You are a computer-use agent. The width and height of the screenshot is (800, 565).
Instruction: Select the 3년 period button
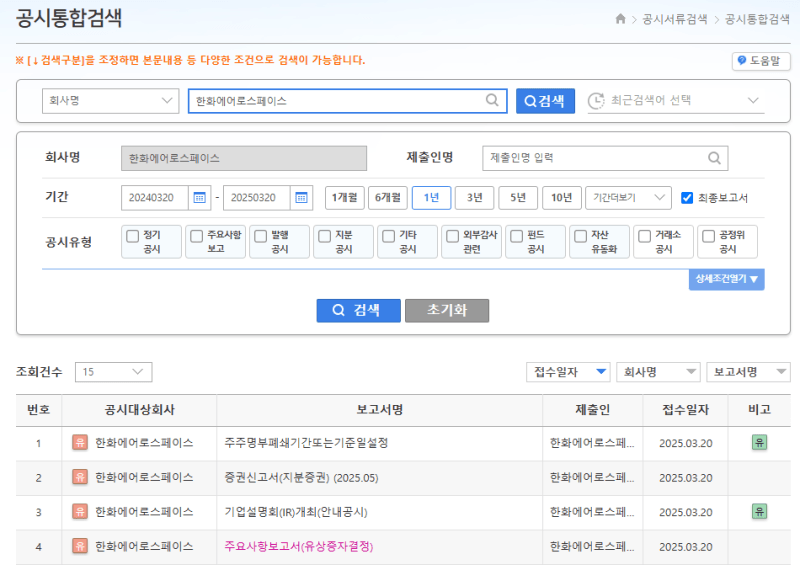(x=474, y=198)
